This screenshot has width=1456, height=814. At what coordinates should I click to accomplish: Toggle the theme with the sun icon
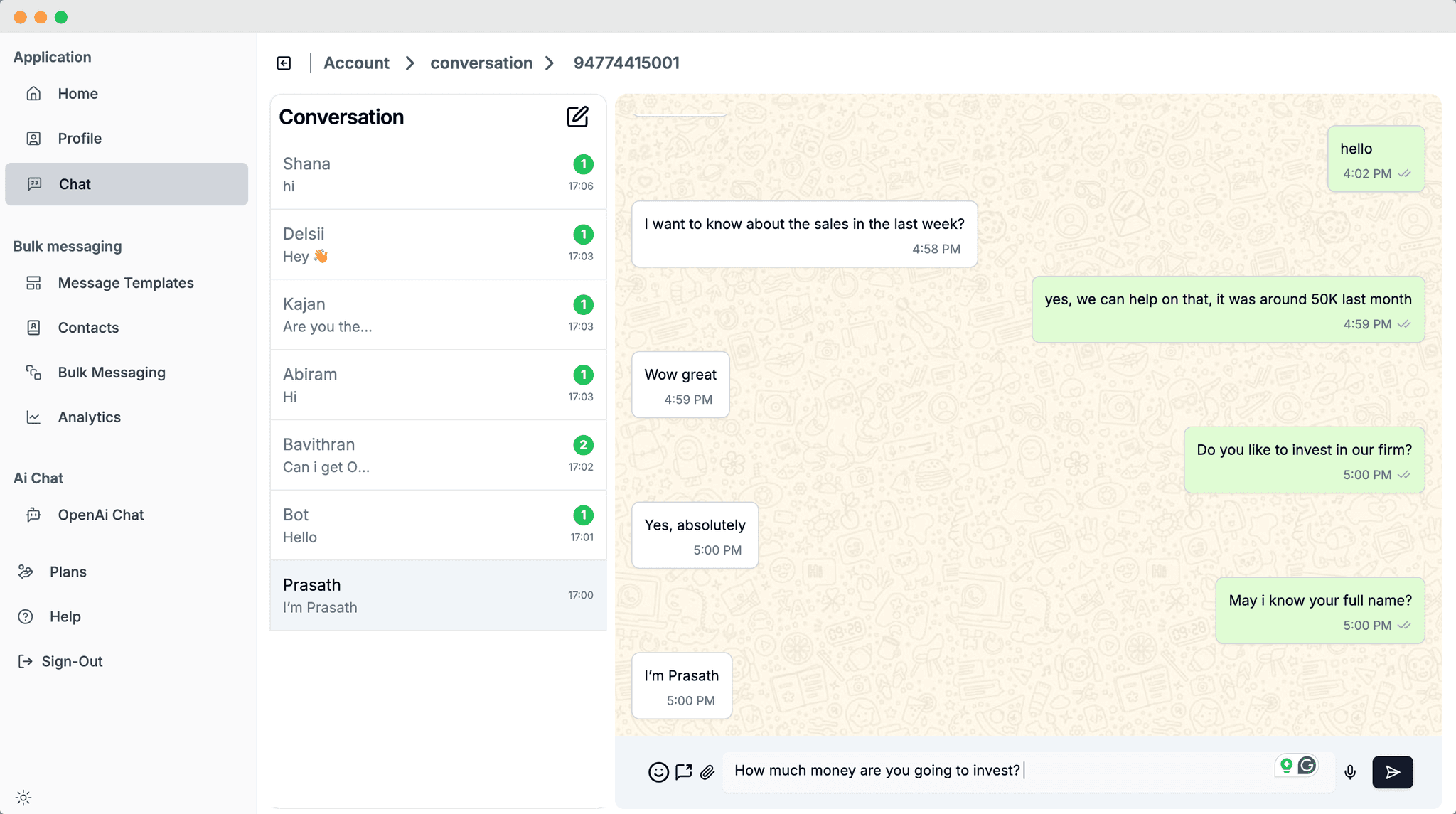pyautogui.click(x=24, y=797)
